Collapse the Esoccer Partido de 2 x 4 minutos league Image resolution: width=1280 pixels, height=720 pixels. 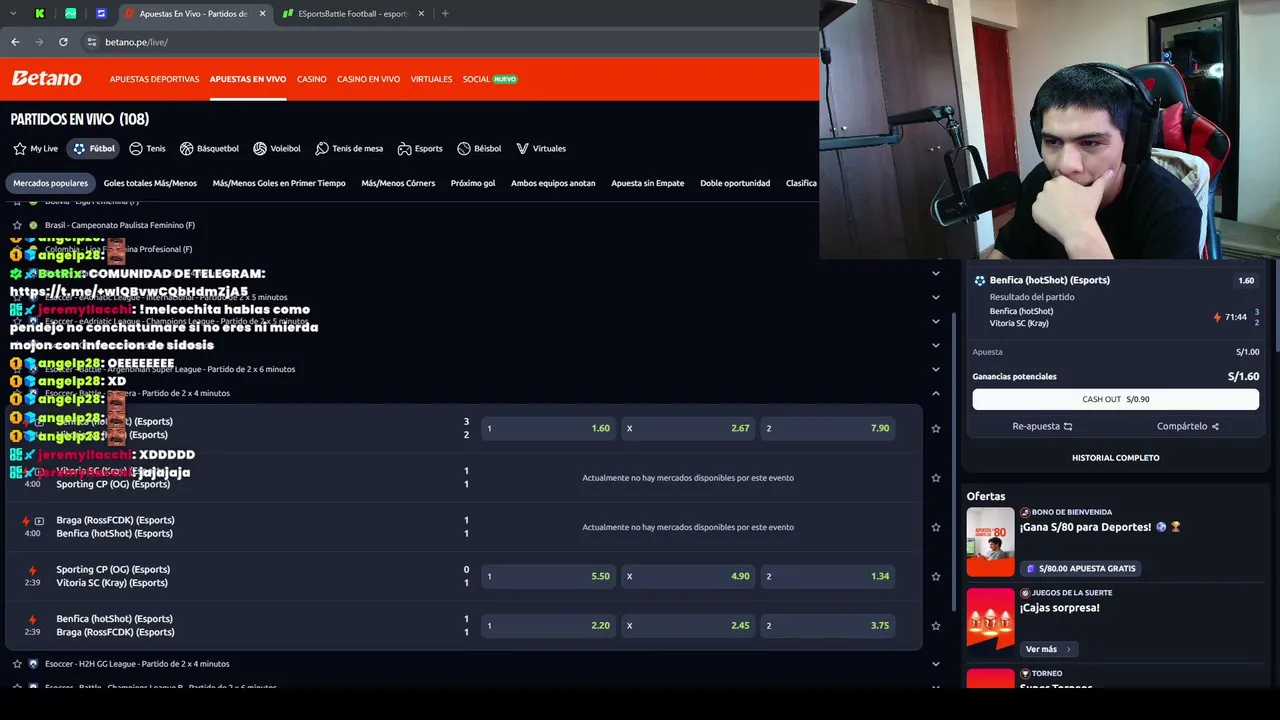coord(936,393)
